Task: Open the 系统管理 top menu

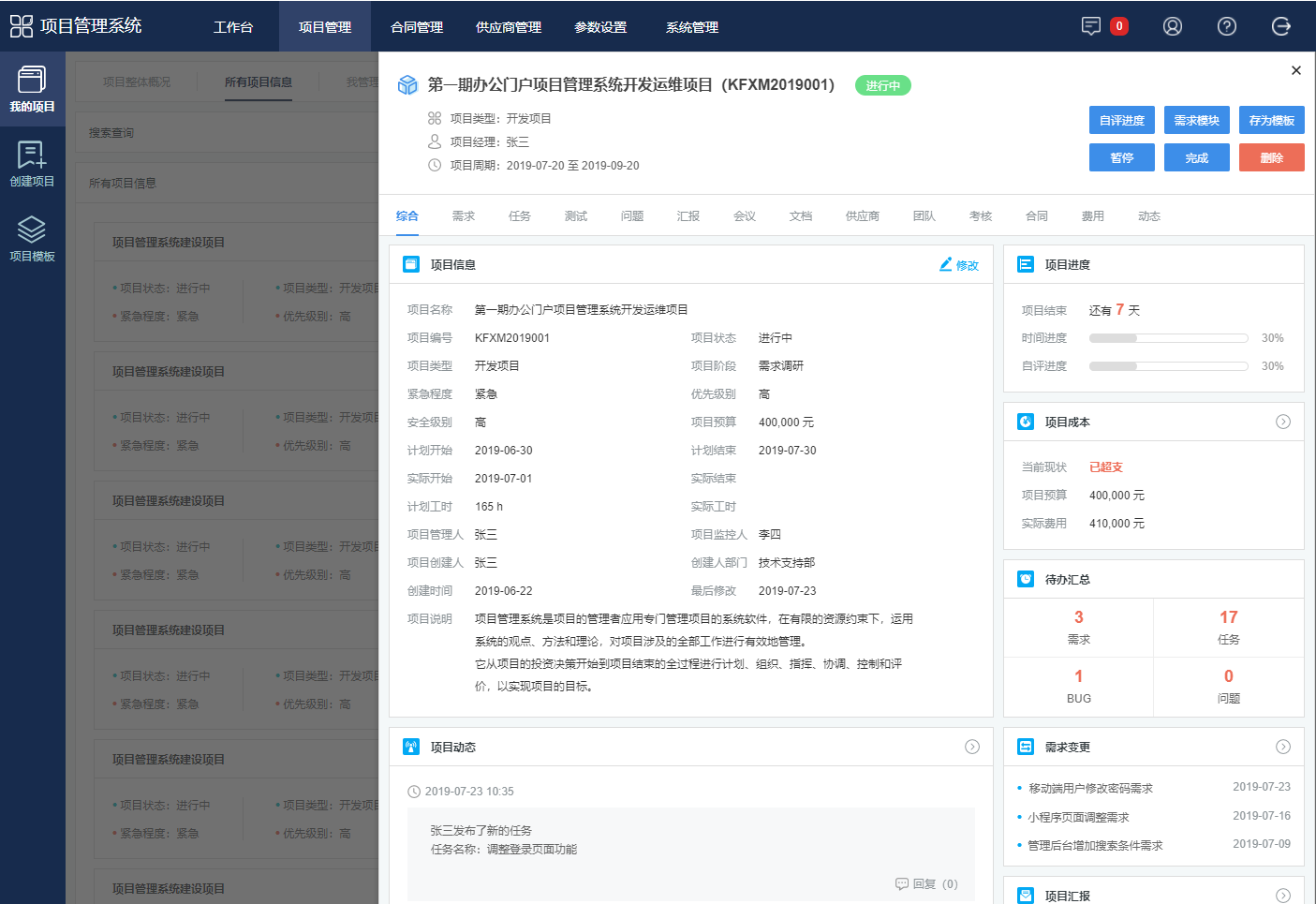Action: click(x=692, y=26)
